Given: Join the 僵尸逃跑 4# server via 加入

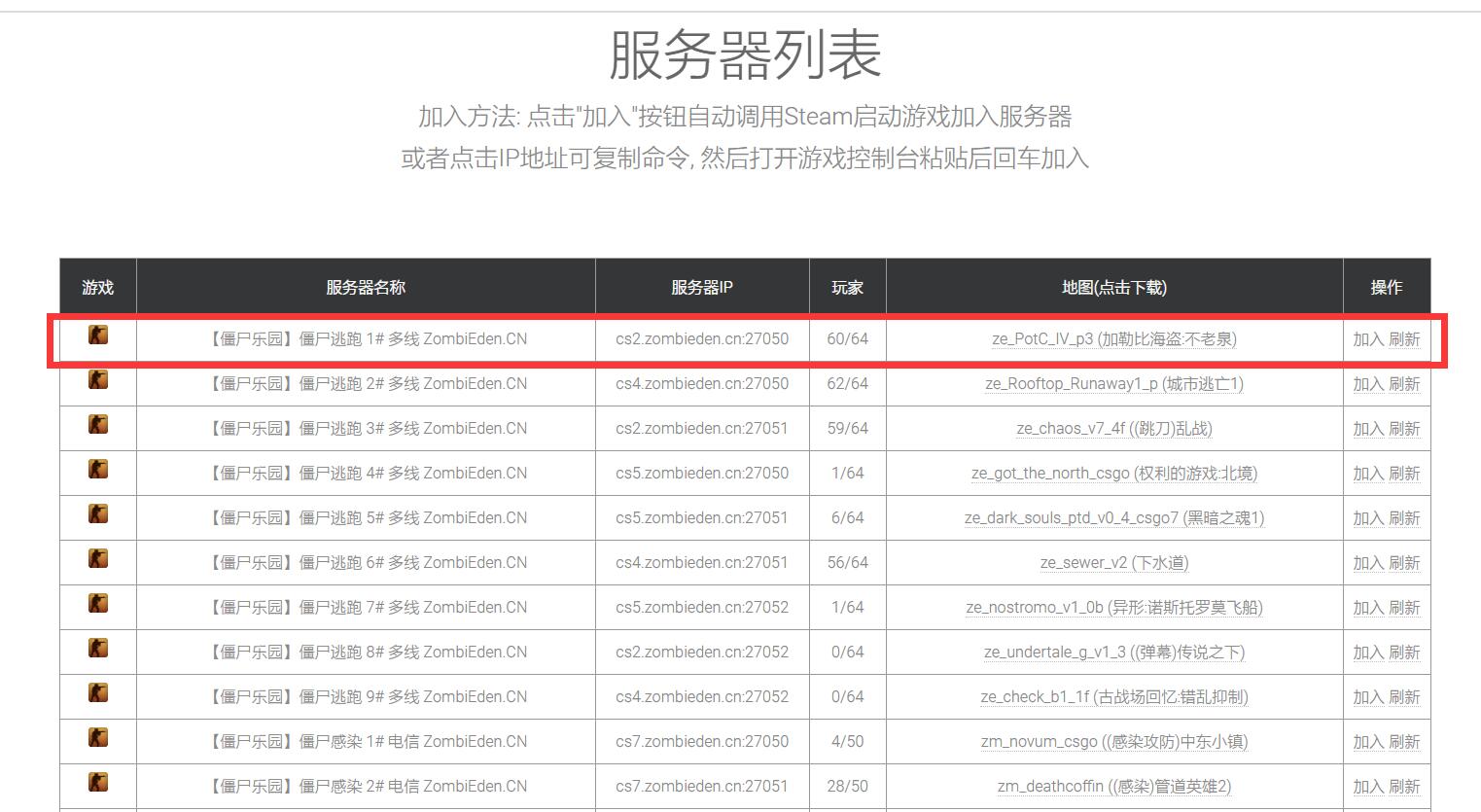Looking at the screenshot, I should tap(1368, 474).
